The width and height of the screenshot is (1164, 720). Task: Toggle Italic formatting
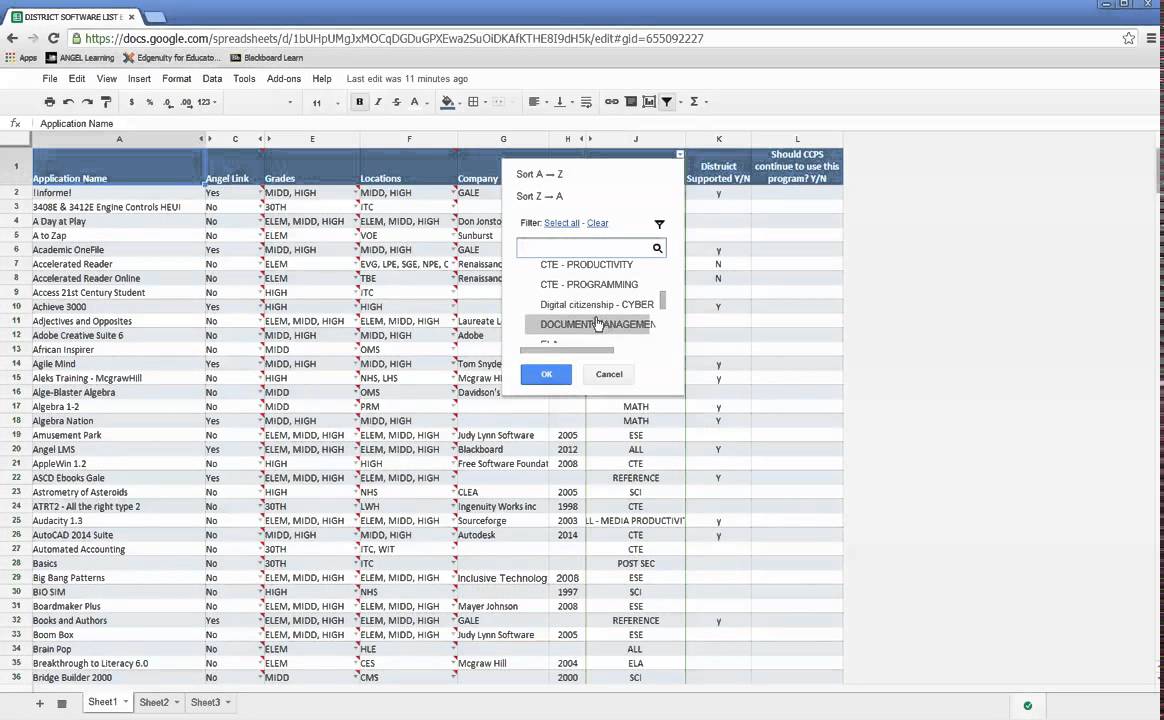(x=378, y=102)
